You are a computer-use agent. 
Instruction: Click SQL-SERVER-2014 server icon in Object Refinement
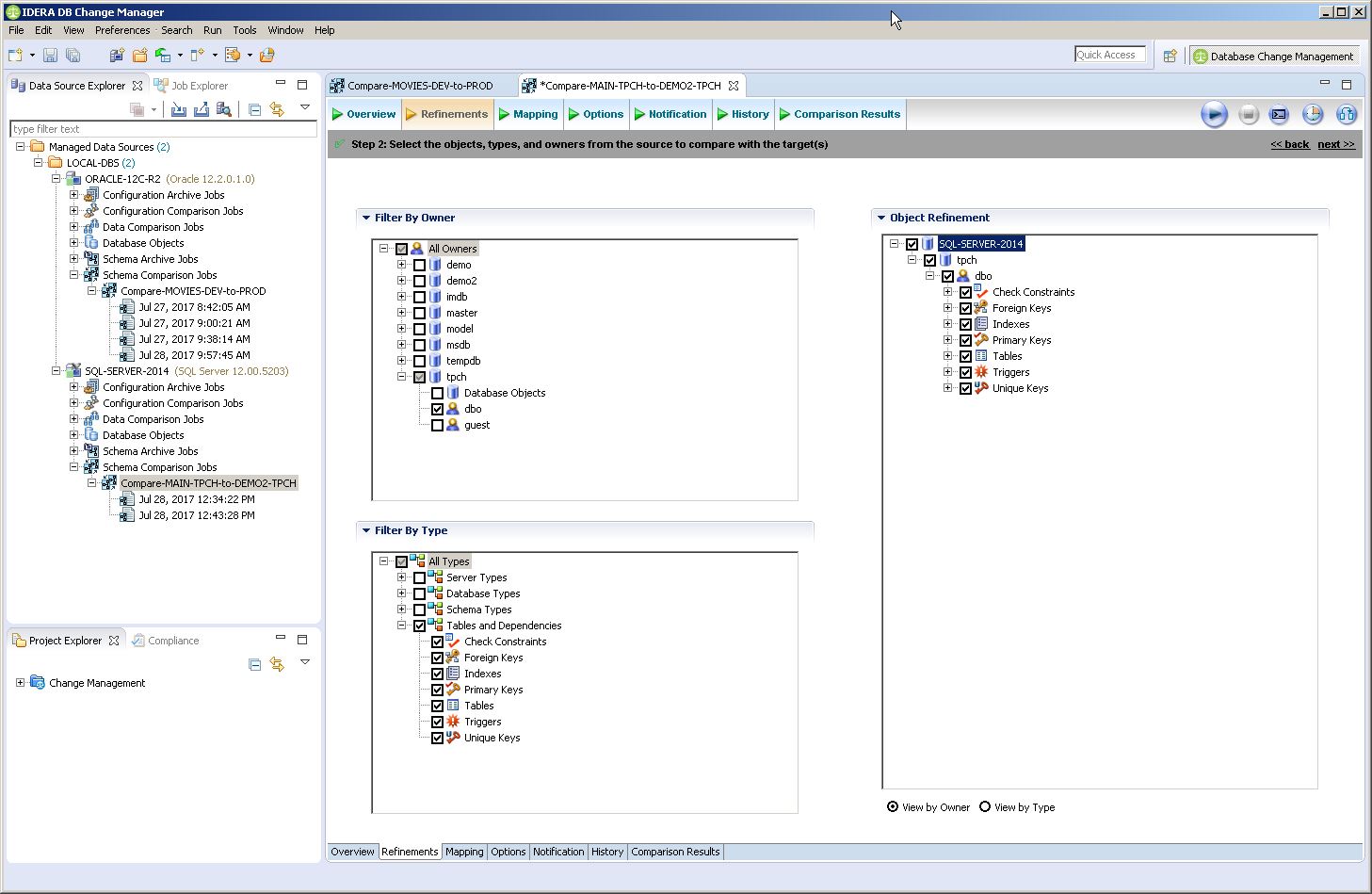928,244
